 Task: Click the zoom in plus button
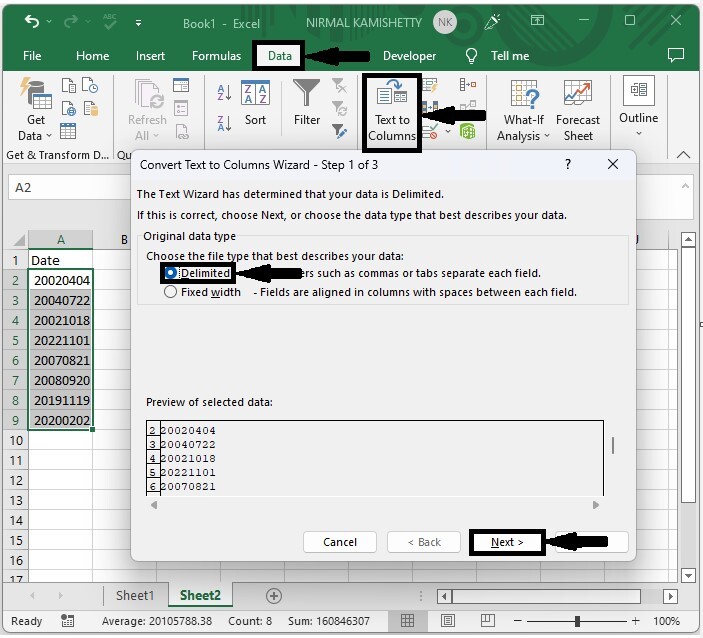click(x=635, y=621)
